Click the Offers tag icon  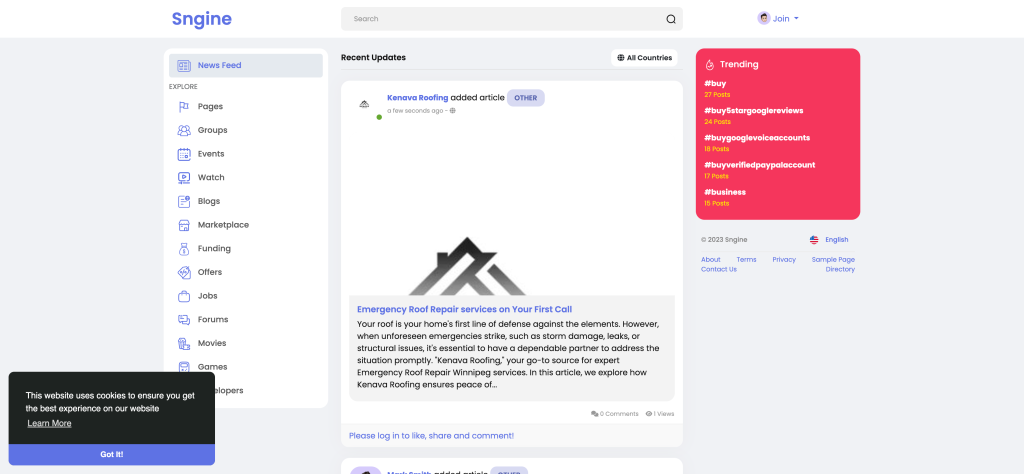tap(184, 272)
